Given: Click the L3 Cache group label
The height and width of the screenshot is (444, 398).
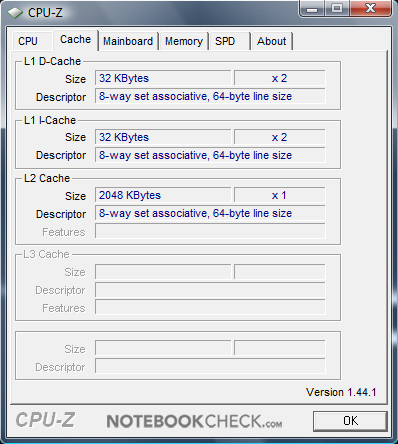Looking at the screenshot, I should [x=46, y=254].
